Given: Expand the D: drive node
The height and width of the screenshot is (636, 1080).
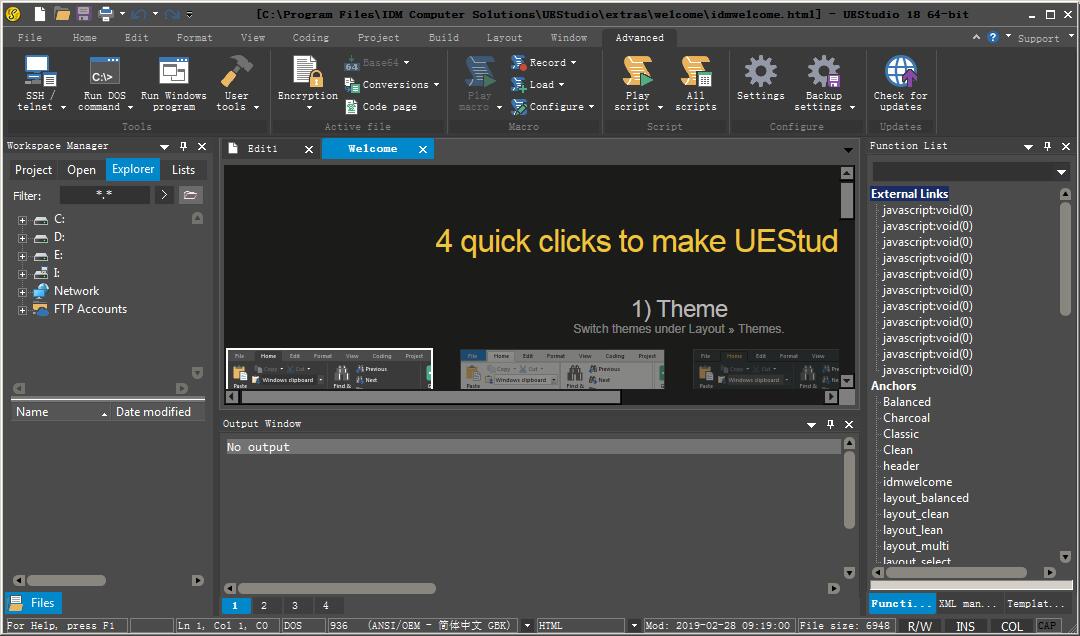Looking at the screenshot, I should 23,238.
